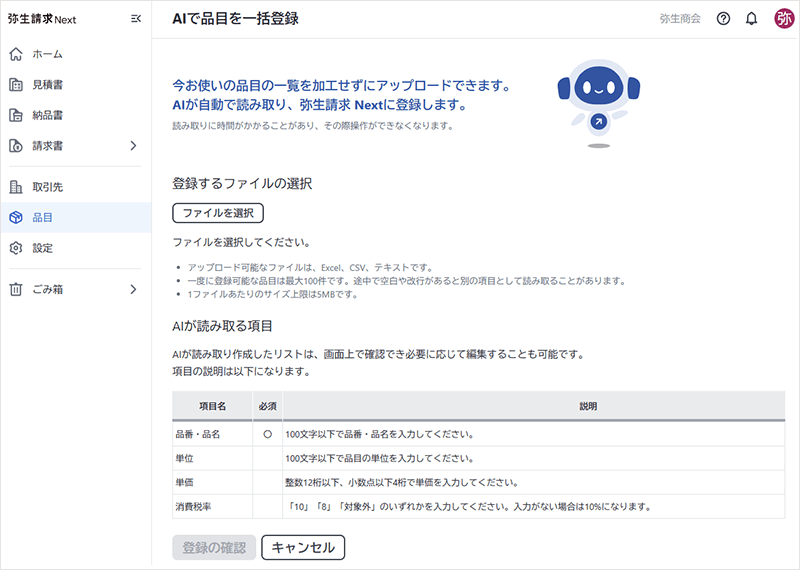Collapse the sidebar with the menu toggle icon
Viewport: 800px width, 570px height.
point(136,19)
